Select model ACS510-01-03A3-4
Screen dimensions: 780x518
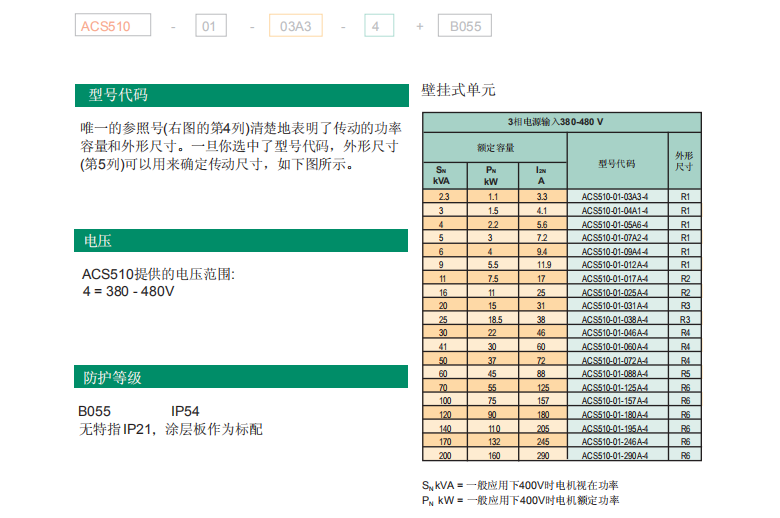pyautogui.click(x=615, y=197)
